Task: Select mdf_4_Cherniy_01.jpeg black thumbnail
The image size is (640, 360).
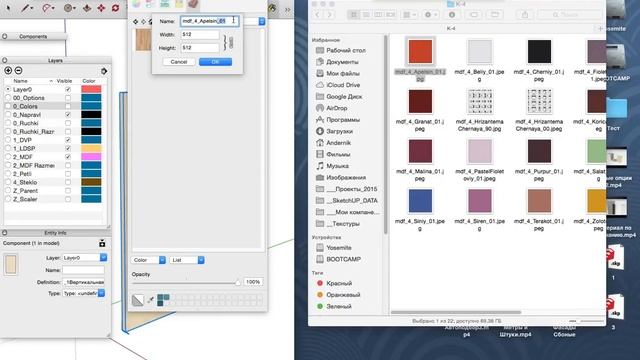Action: [x=539, y=51]
